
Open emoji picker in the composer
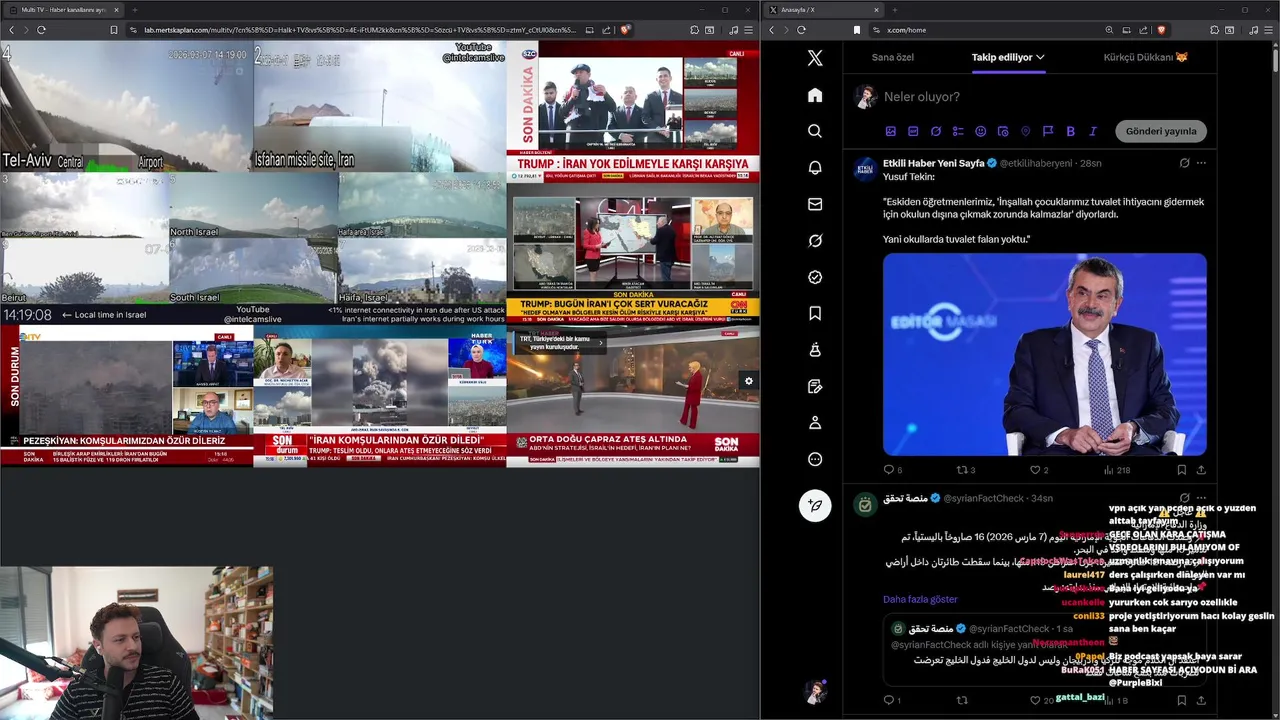coord(981,131)
